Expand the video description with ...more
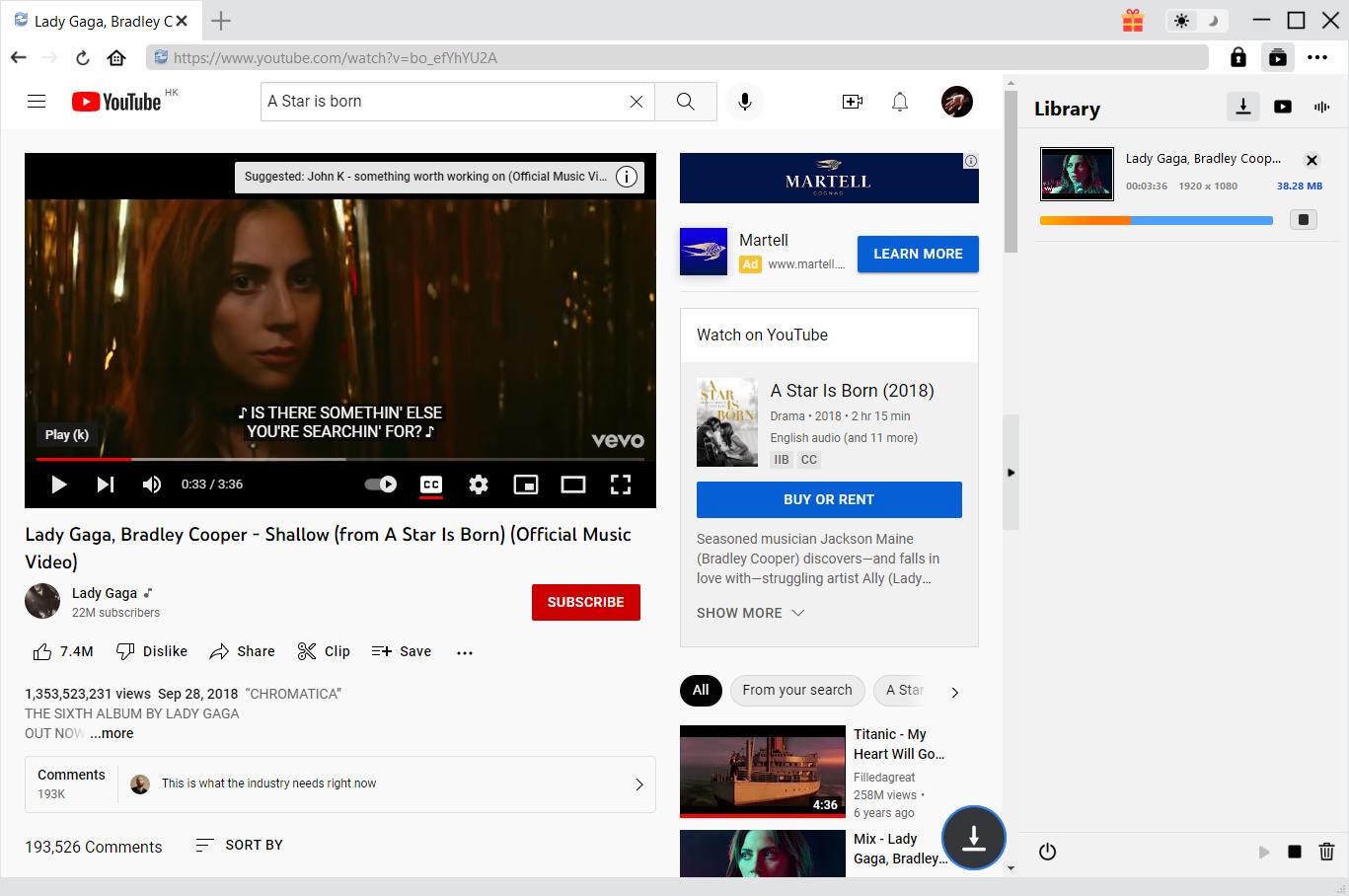The image size is (1349, 896). (112, 733)
